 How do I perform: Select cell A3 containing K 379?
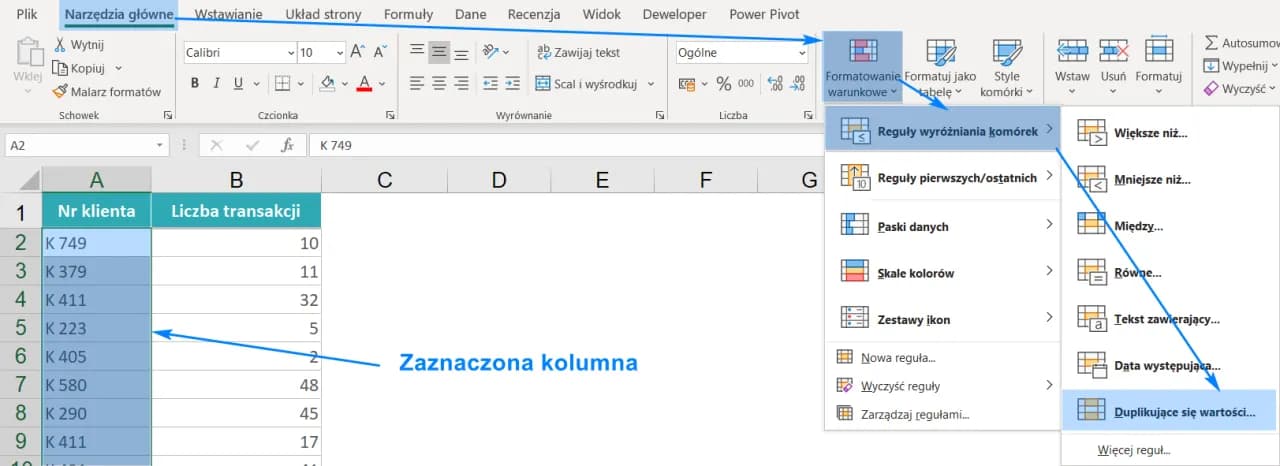tap(96, 271)
